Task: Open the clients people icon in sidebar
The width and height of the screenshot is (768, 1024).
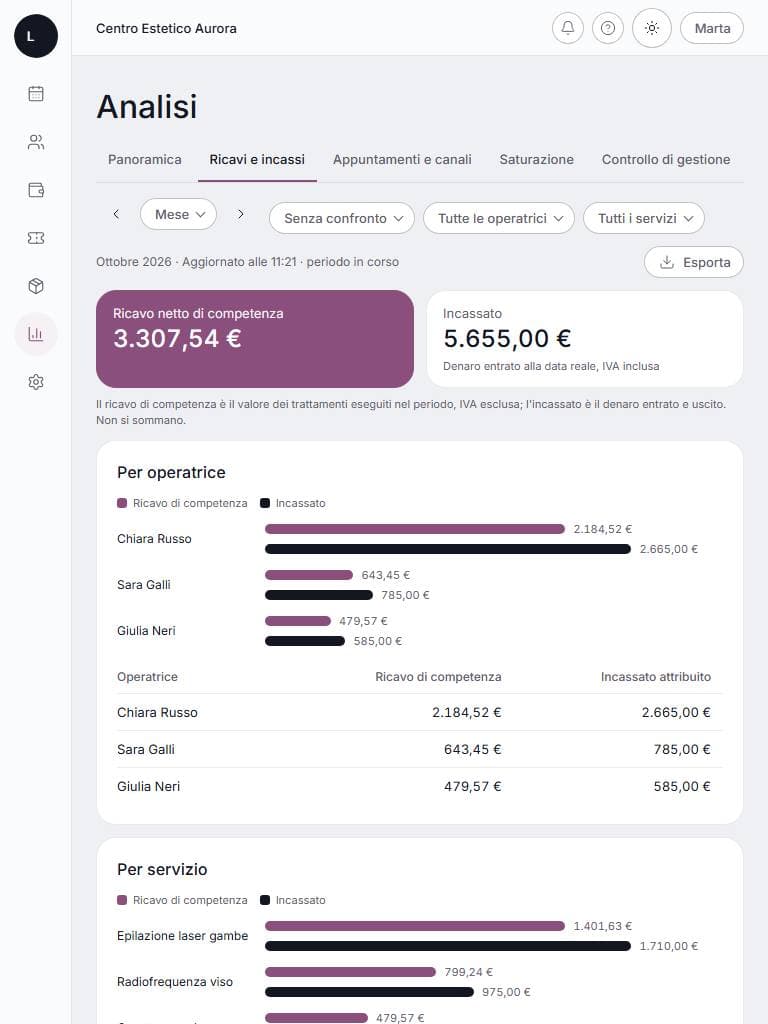Action: point(36,142)
